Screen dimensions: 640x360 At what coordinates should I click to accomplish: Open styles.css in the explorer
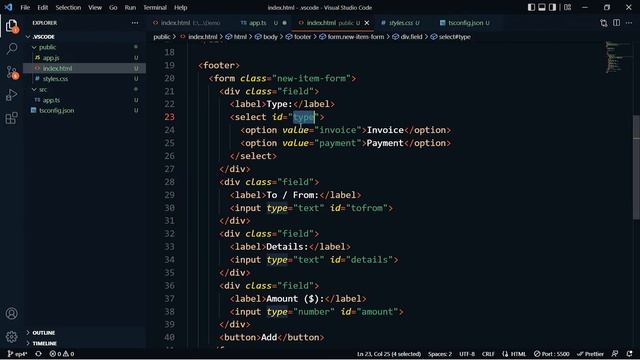click(84, 79)
